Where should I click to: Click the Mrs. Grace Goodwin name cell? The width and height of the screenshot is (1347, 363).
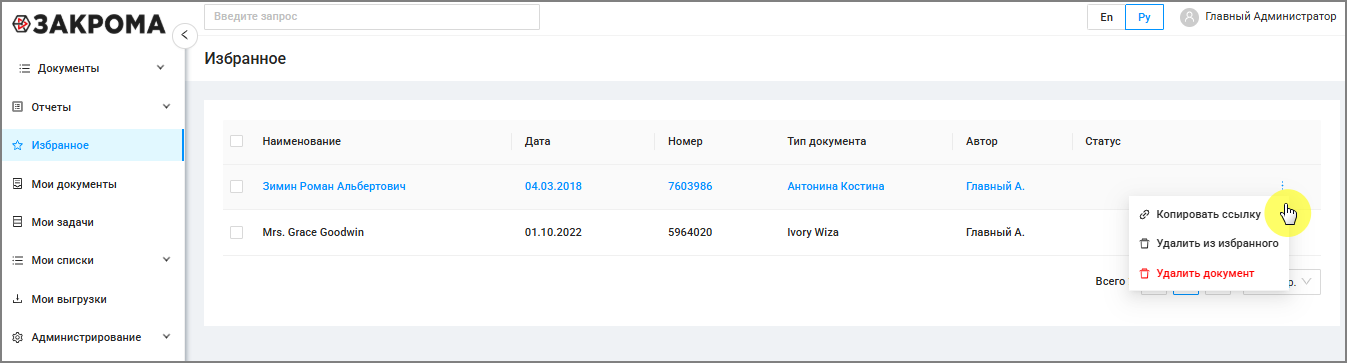[x=313, y=232]
